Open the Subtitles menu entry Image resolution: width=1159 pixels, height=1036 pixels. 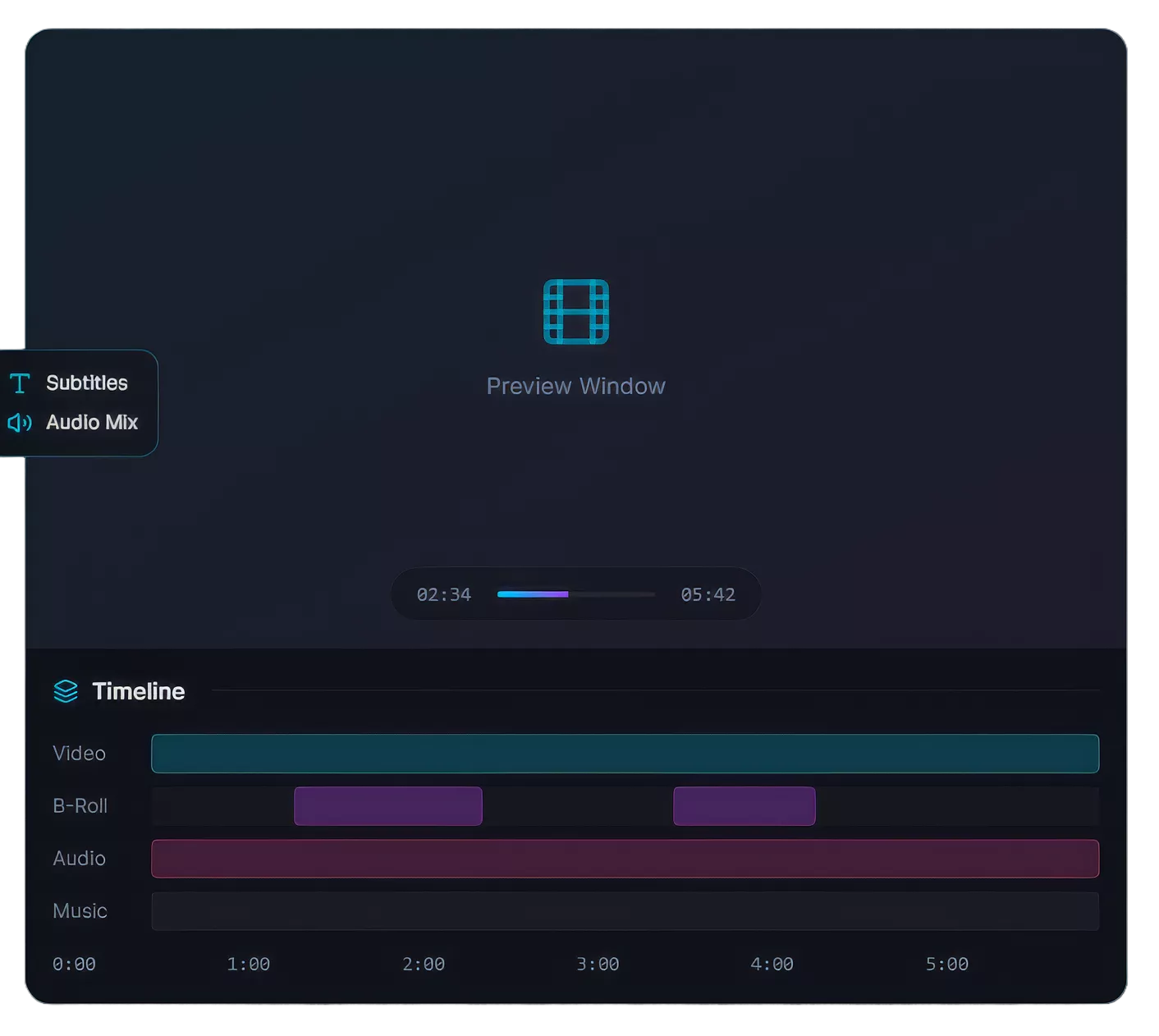coord(86,383)
